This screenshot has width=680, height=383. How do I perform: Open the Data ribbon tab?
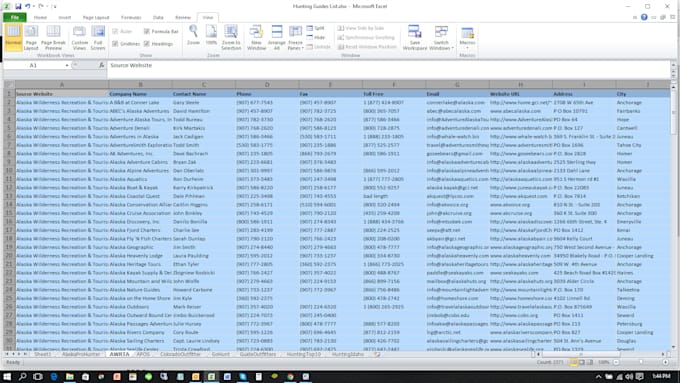tap(158, 17)
